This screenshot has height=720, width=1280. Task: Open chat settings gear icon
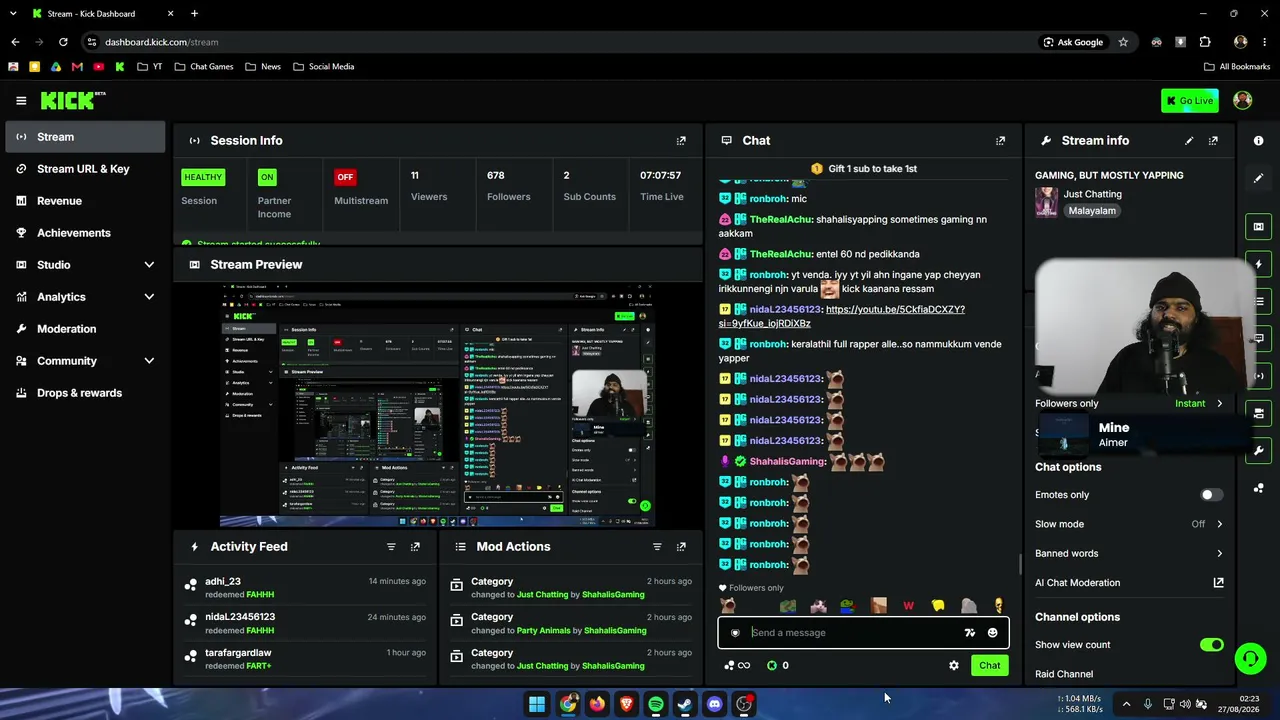tap(954, 665)
